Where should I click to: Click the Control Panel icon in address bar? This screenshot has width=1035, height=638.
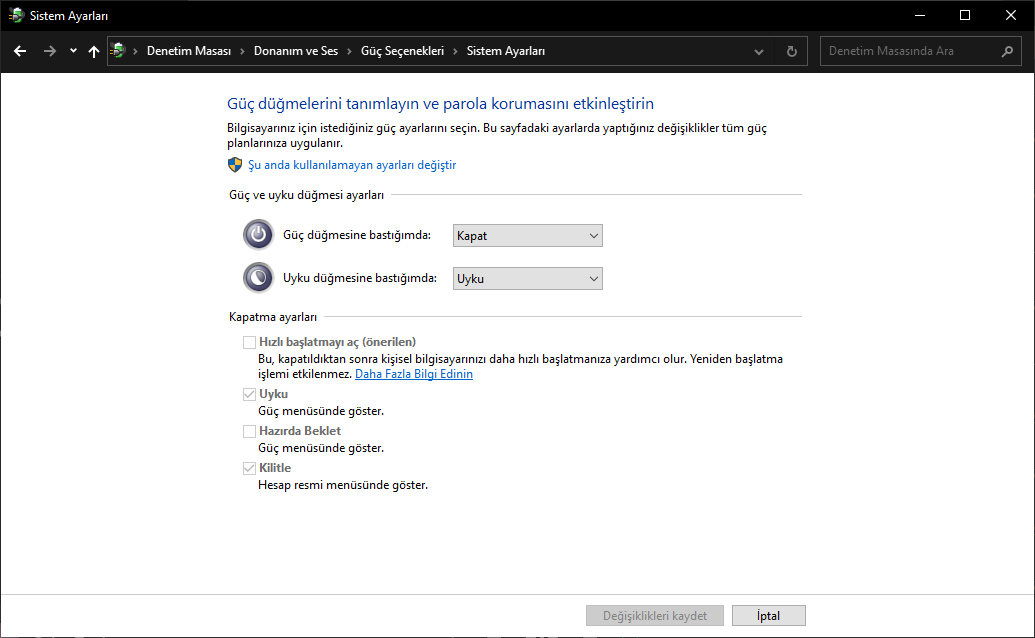click(118, 50)
